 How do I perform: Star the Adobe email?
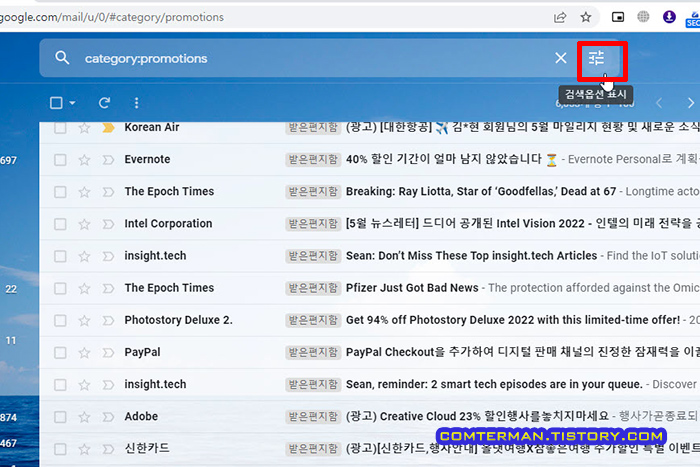coord(84,417)
